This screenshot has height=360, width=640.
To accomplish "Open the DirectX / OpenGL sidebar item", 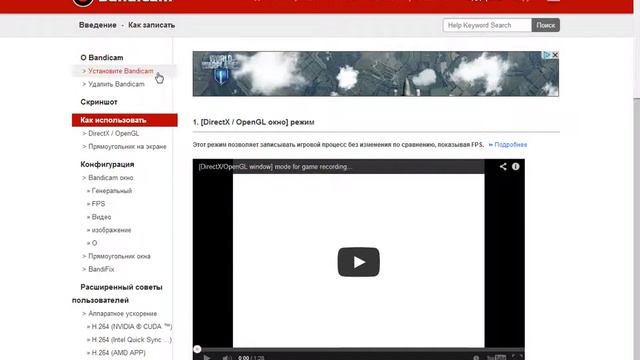I will pyautogui.click(x=113, y=133).
